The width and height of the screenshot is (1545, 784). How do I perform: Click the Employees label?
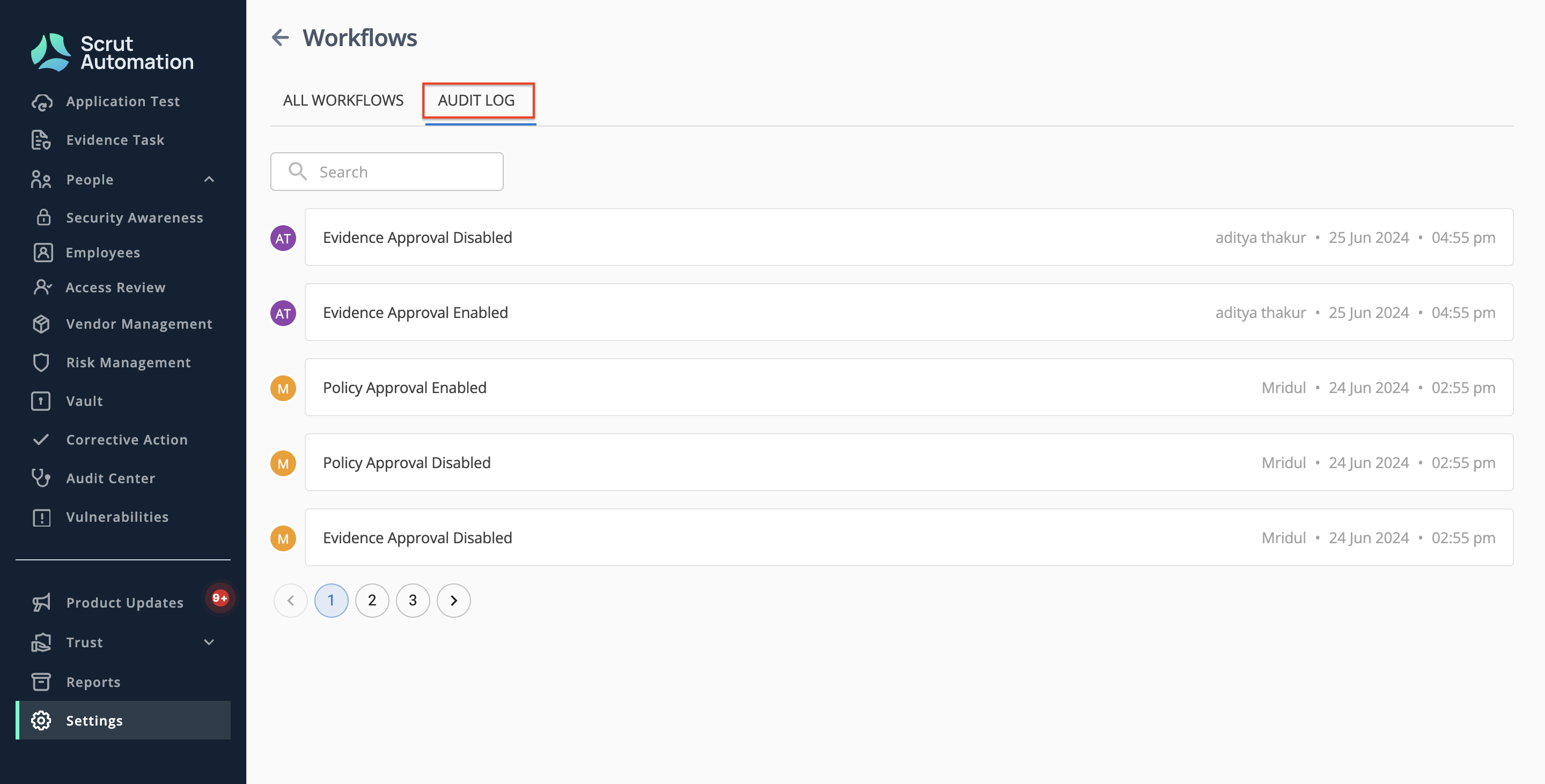coord(102,253)
